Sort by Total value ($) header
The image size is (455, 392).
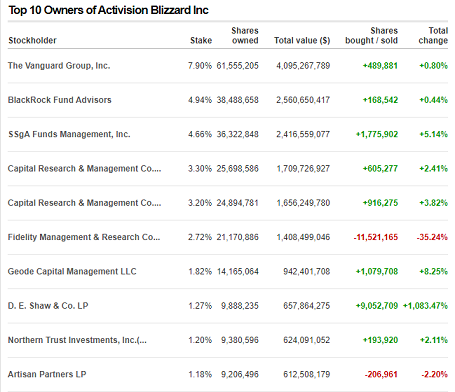tap(302, 40)
